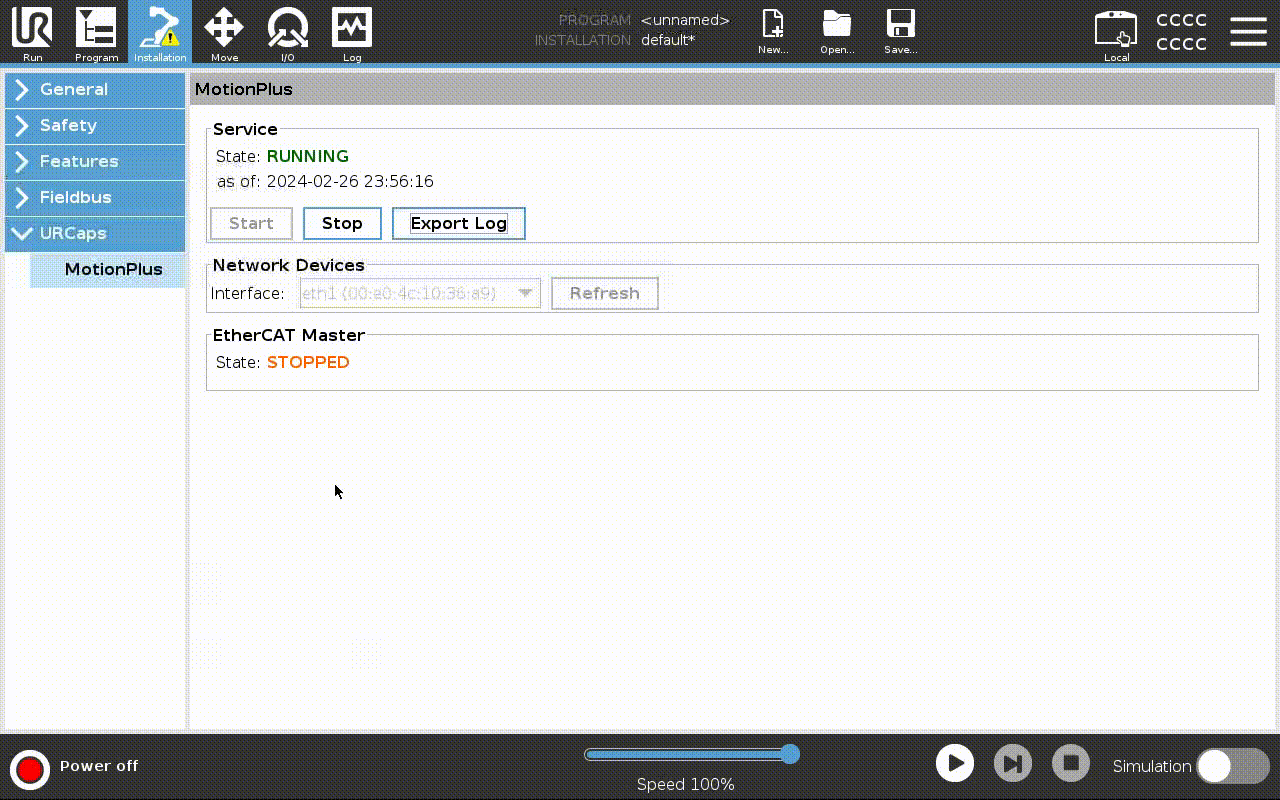Refresh the network devices list

(605, 293)
